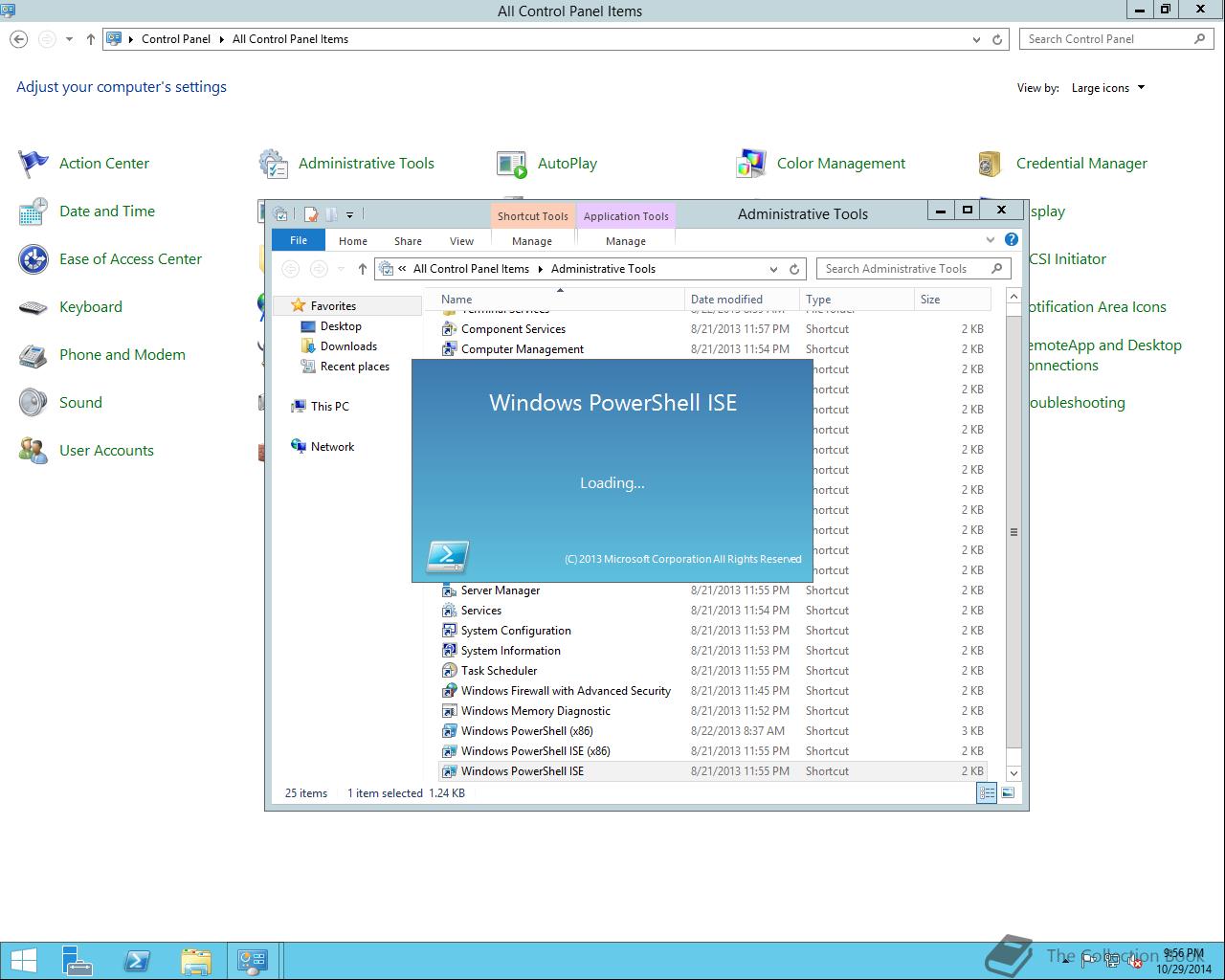Select Windows Firewall with Advanced Security
Viewport: 1225px width, 980px height.
pyautogui.click(x=566, y=691)
